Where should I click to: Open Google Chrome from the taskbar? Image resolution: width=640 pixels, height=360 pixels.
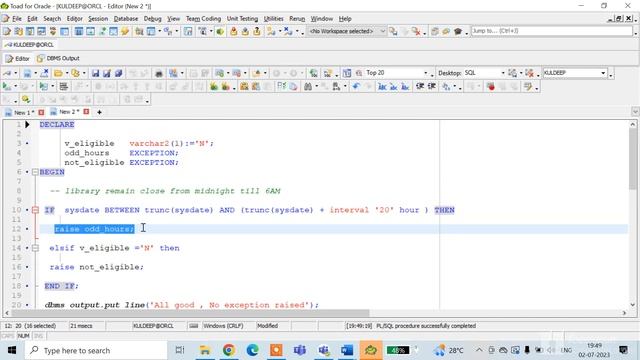click(x=229, y=350)
